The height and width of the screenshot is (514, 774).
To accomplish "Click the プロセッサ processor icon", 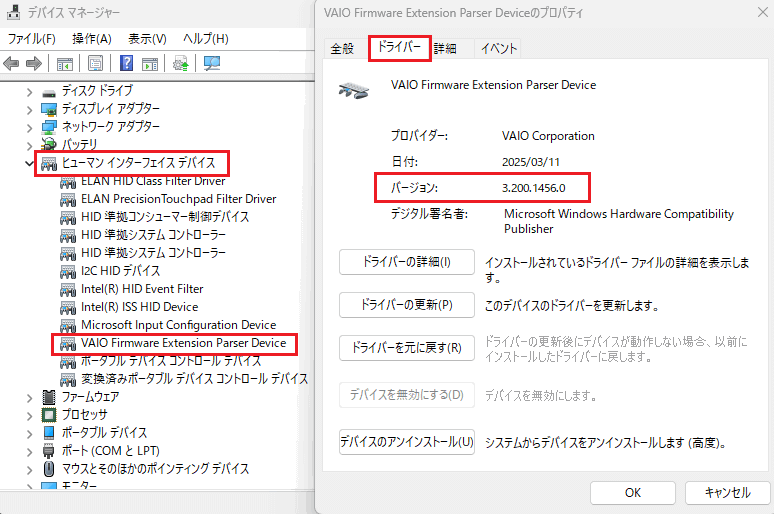I will 49,415.
